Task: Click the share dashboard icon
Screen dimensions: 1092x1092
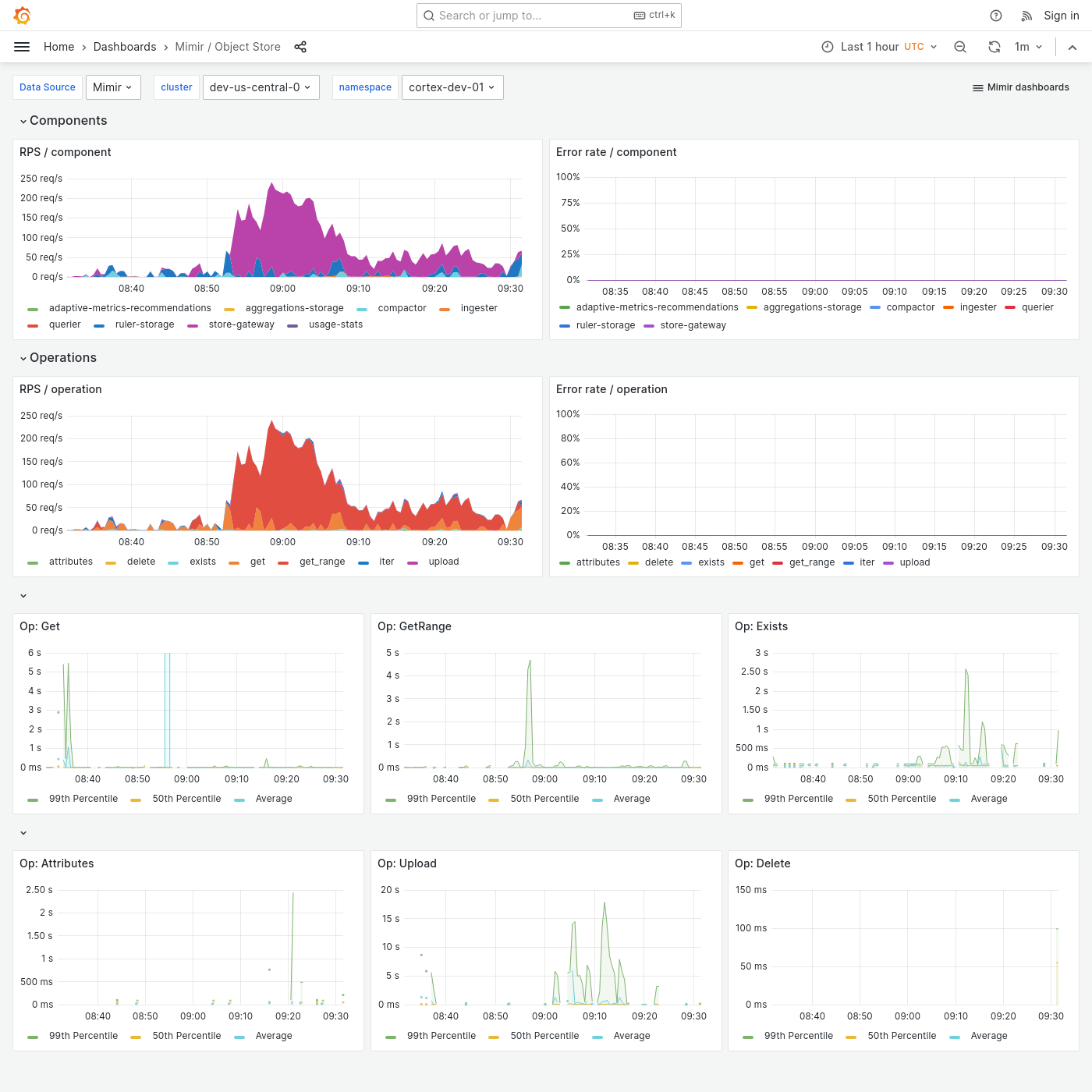Action: [x=300, y=47]
